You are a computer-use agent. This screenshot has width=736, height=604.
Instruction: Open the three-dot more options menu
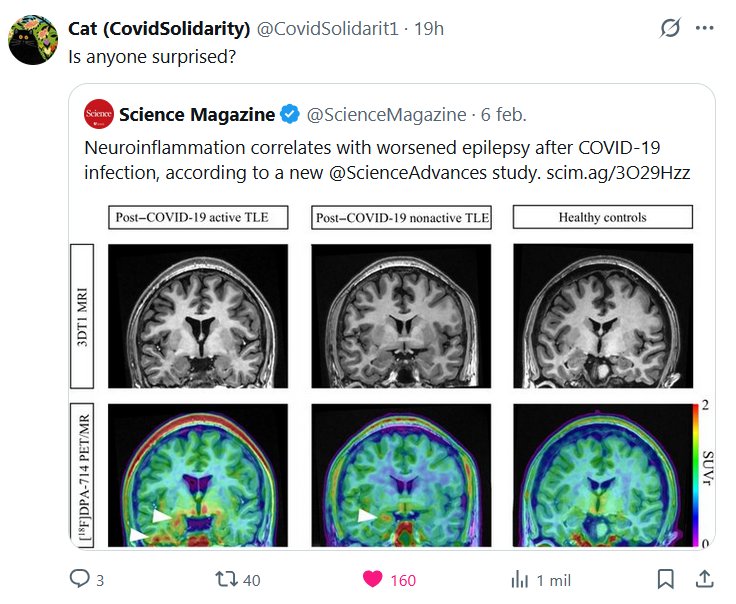(705, 28)
